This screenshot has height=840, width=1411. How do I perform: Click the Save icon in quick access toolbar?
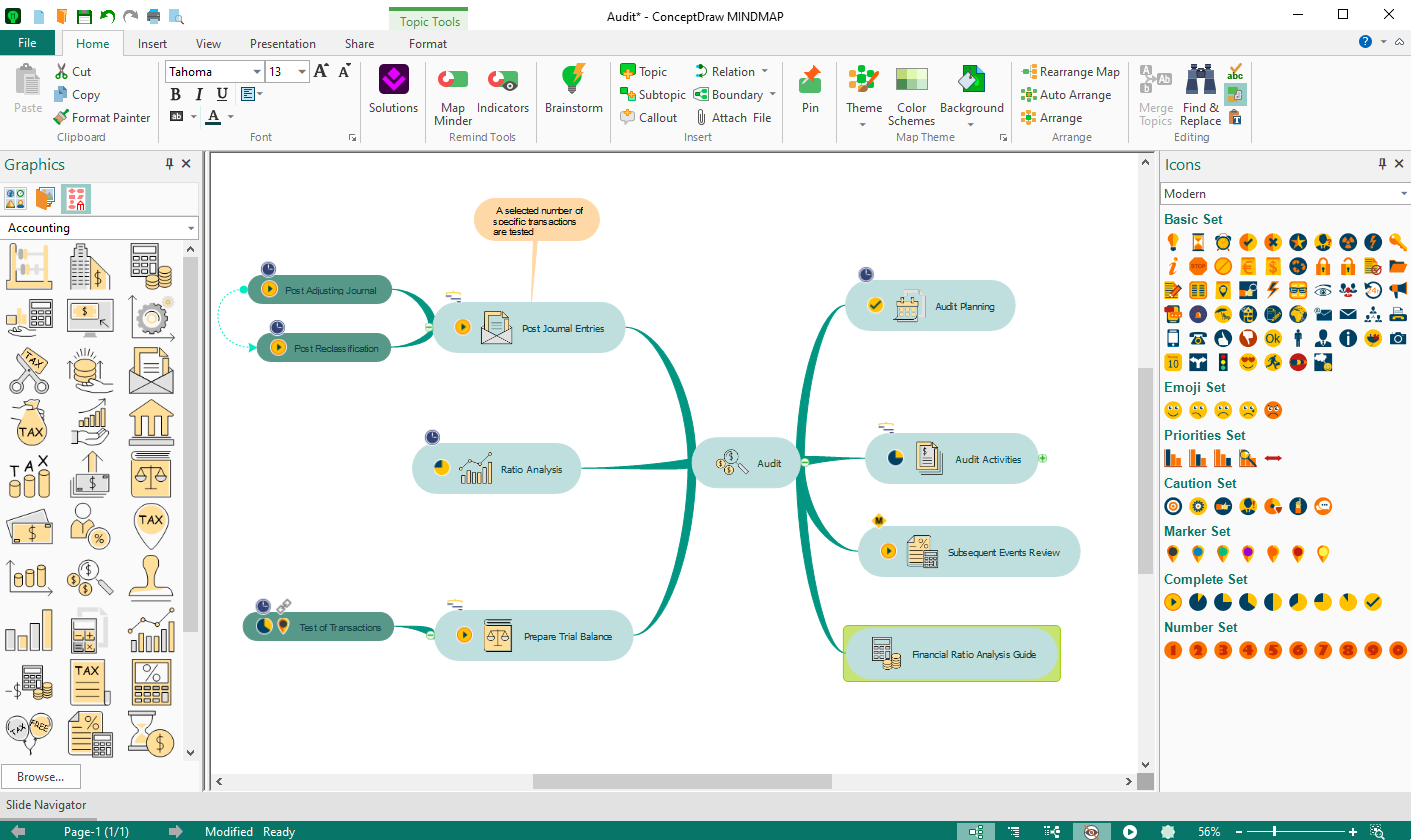tap(84, 15)
